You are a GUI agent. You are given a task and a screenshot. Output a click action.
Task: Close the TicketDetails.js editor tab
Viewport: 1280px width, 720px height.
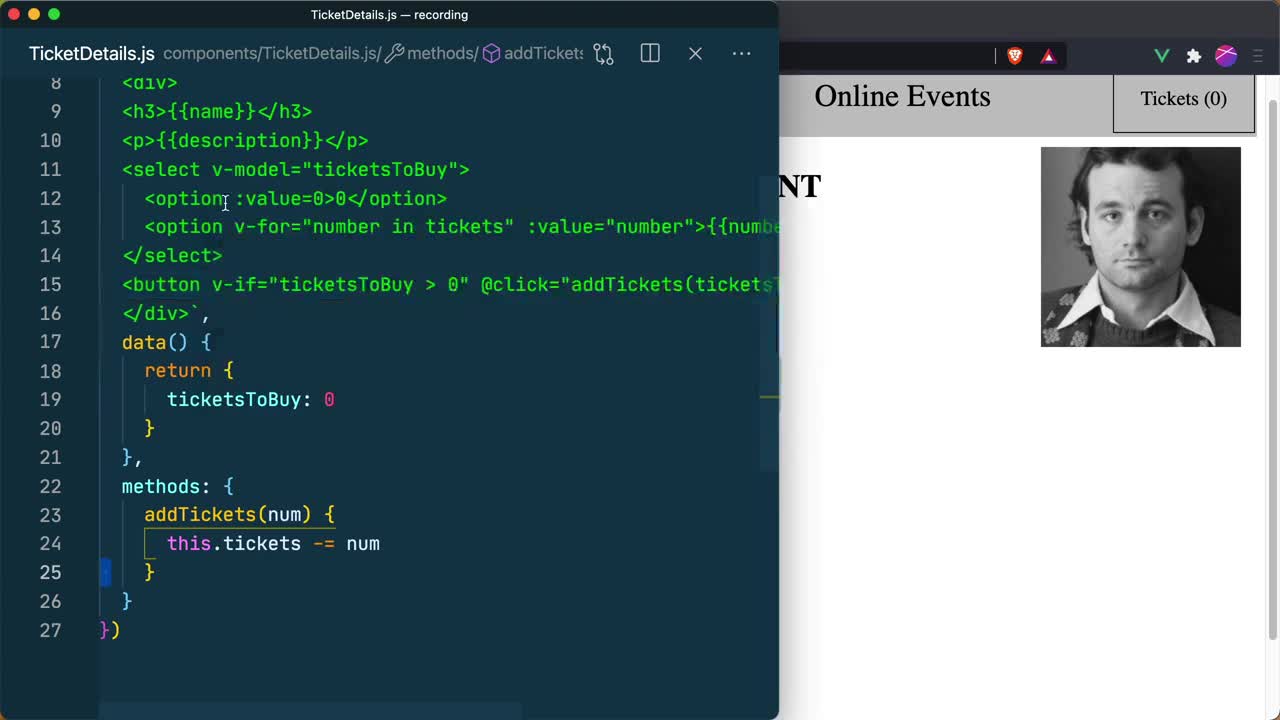(x=695, y=54)
